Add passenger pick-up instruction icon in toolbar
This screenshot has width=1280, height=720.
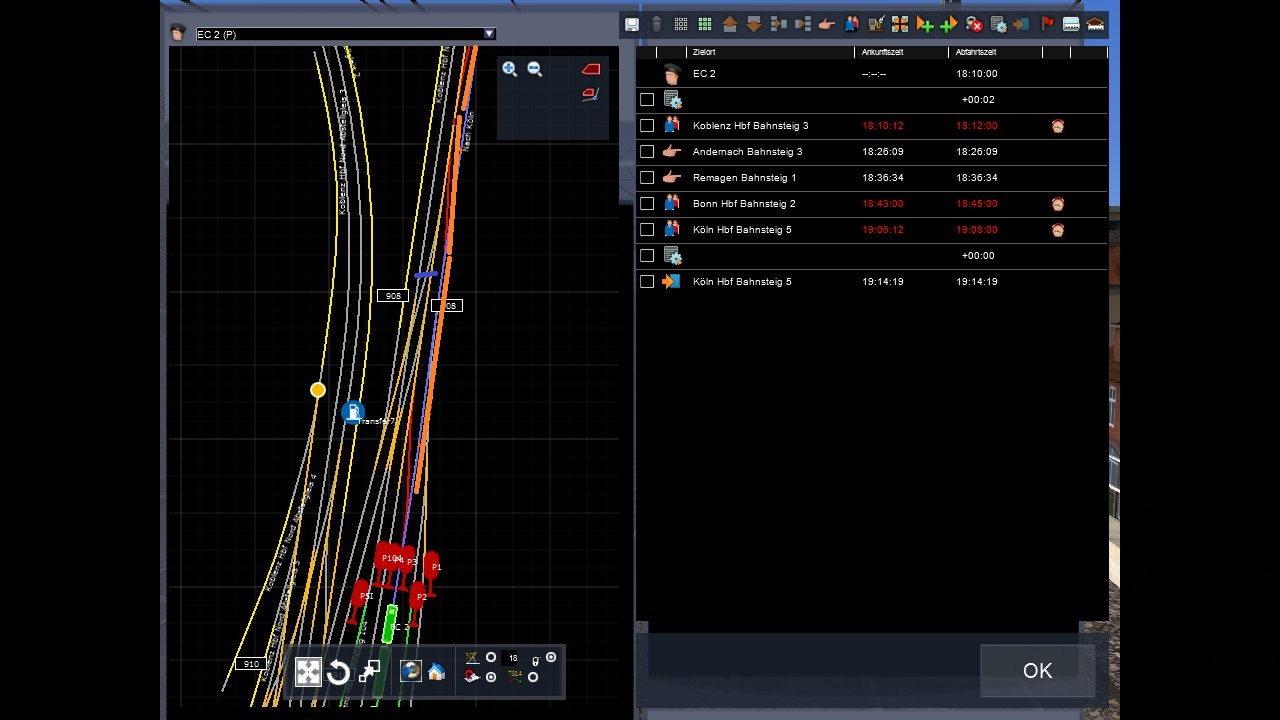[x=851, y=24]
